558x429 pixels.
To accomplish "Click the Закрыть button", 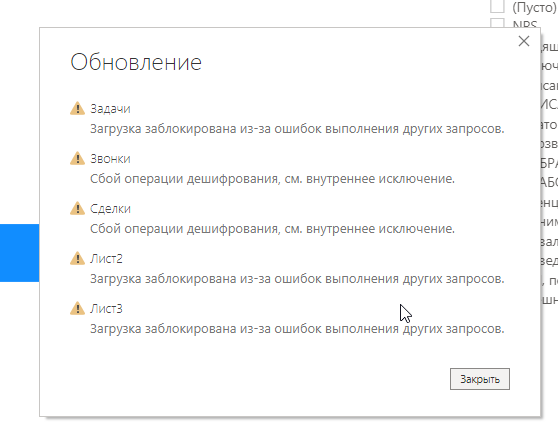I will [479, 379].
